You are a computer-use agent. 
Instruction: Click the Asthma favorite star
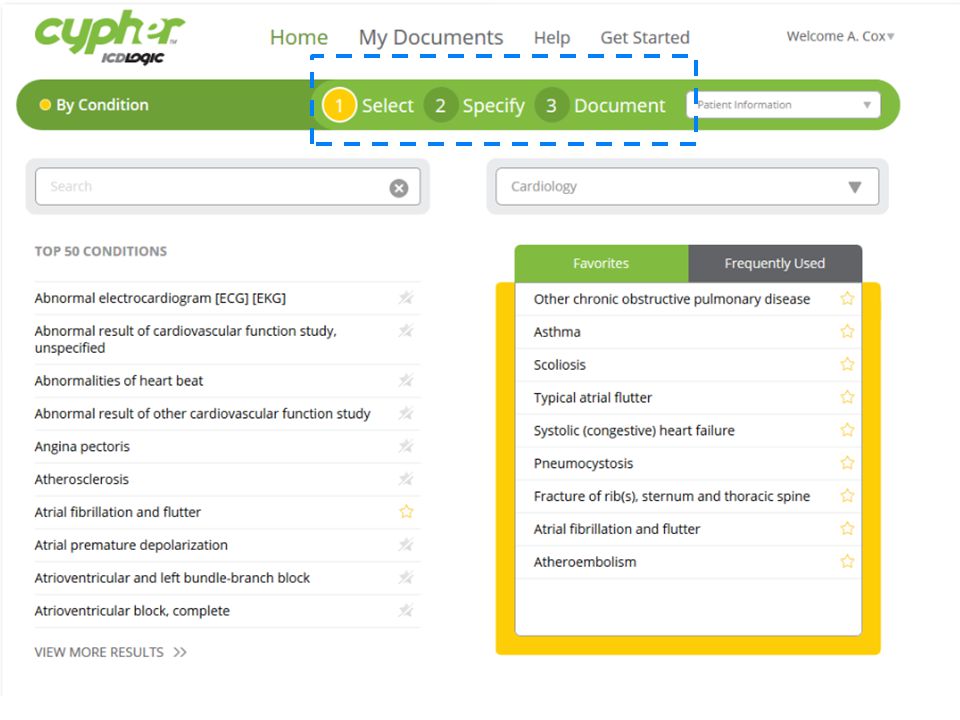point(847,332)
